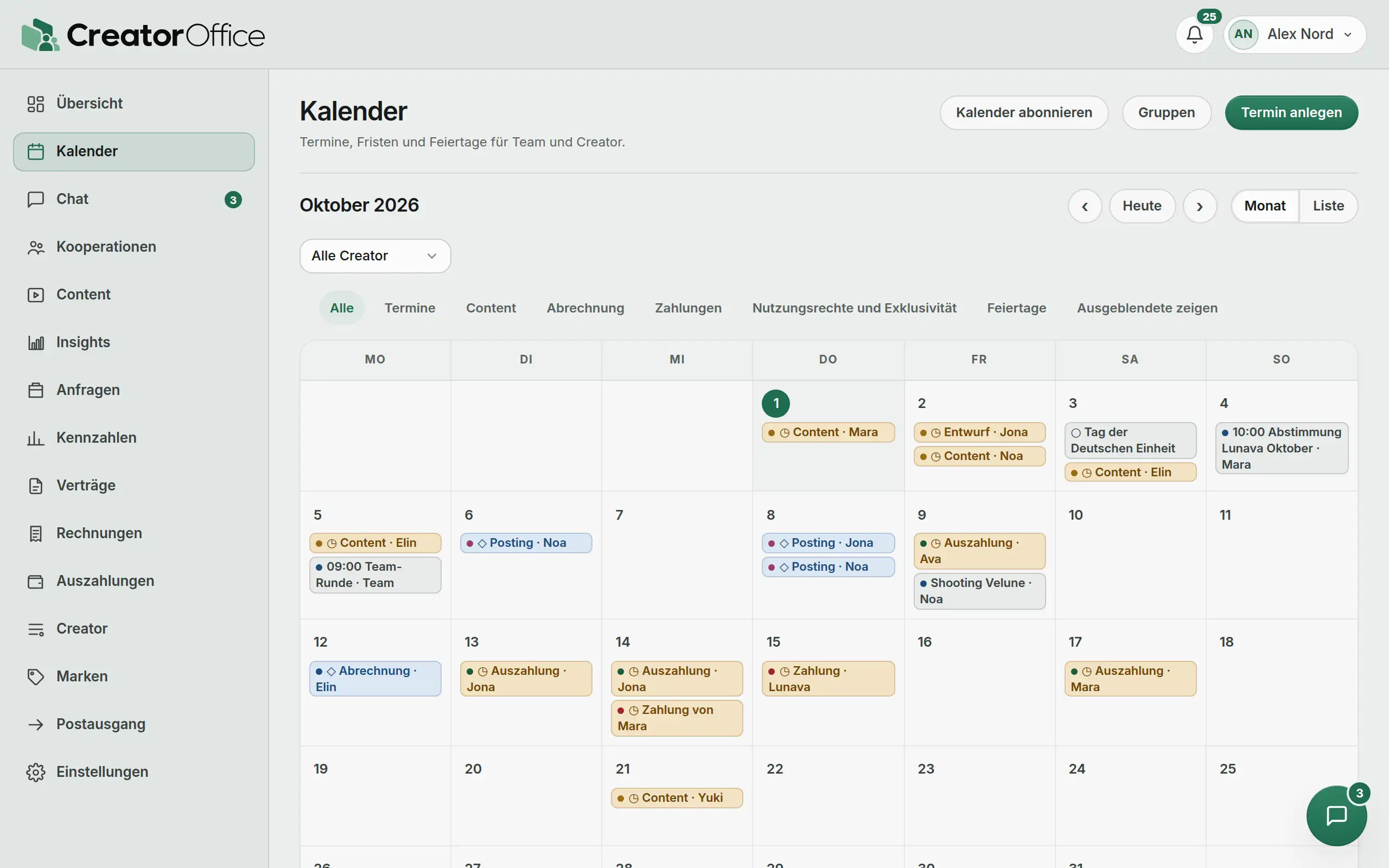Click the Kennzahlen chart icon
1389x868 pixels.
pos(36,437)
